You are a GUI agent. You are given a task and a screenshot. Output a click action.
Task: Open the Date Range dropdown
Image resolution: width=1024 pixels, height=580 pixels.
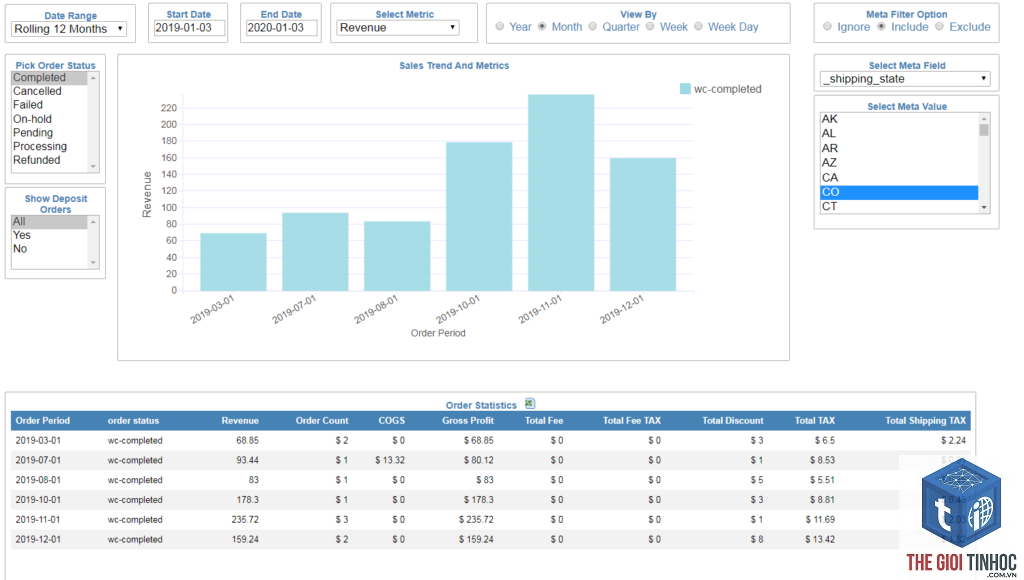(69, 29)
